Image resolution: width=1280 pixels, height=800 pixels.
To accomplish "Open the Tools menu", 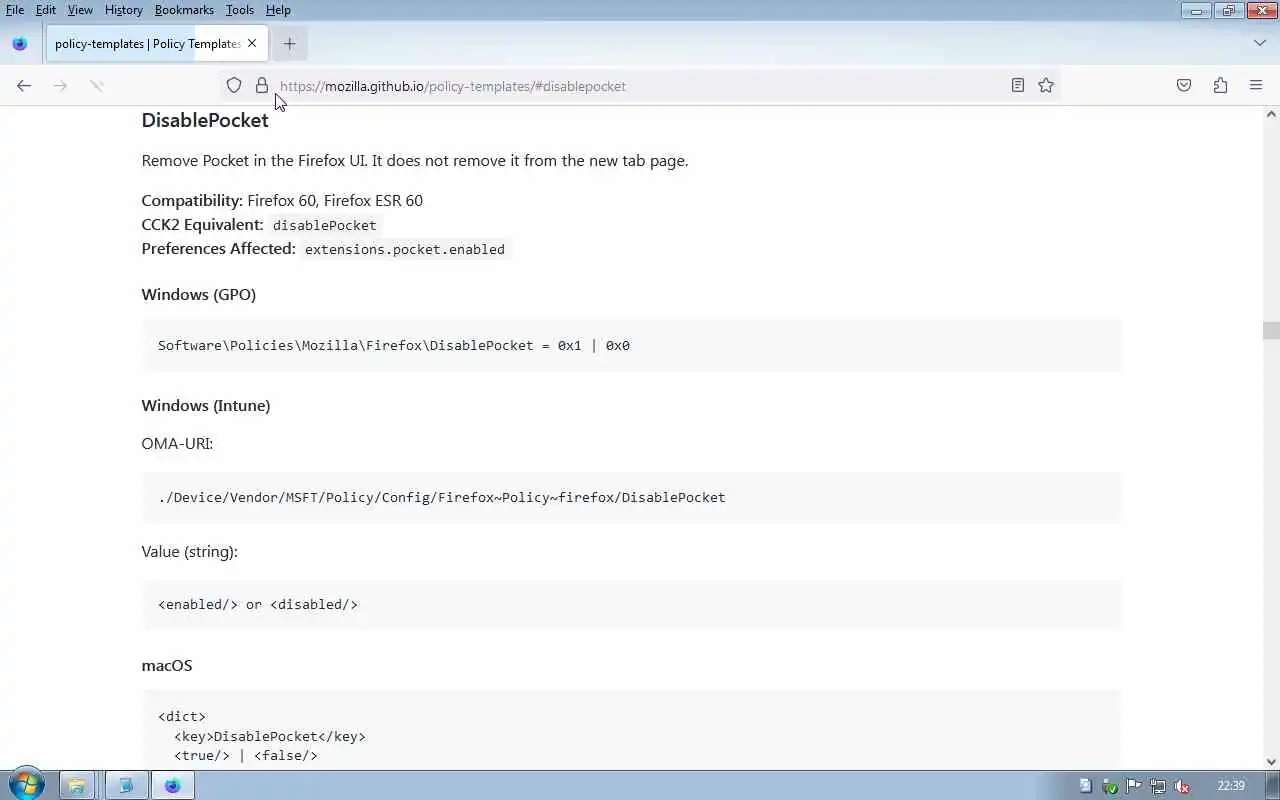I will pyautogui.click(x=240, y=10).
